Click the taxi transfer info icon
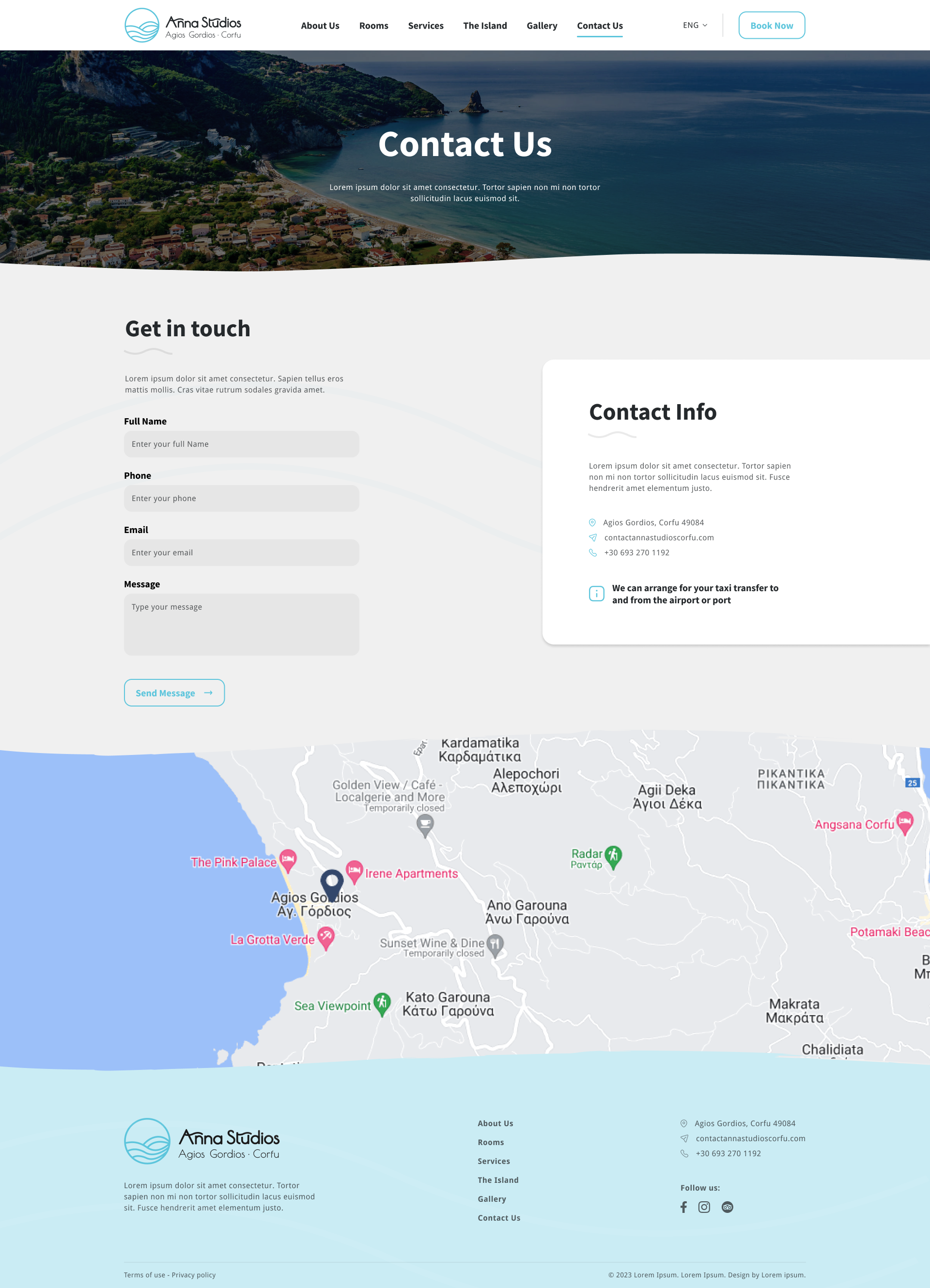 pyautogui.click(x=596, y=594)
